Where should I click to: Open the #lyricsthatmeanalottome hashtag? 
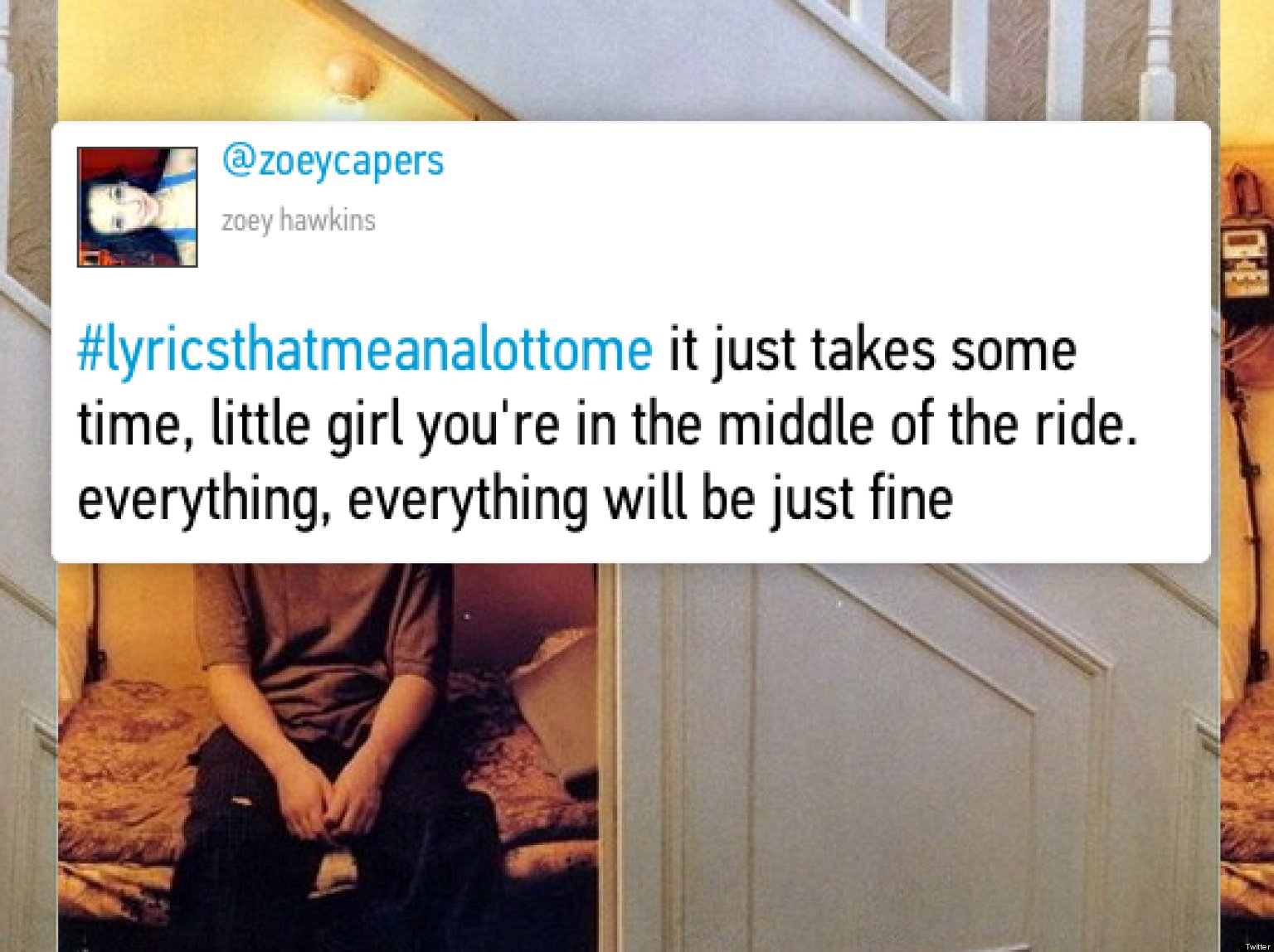click(365, 352)
